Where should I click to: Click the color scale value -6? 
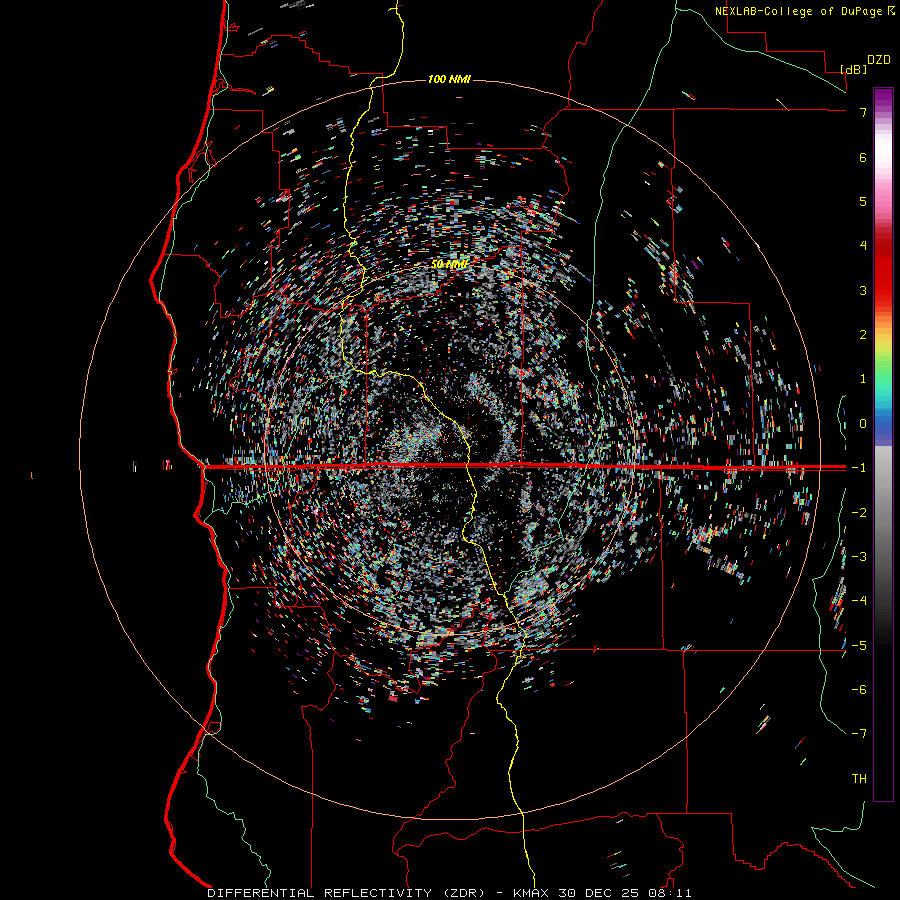[859, 690]
